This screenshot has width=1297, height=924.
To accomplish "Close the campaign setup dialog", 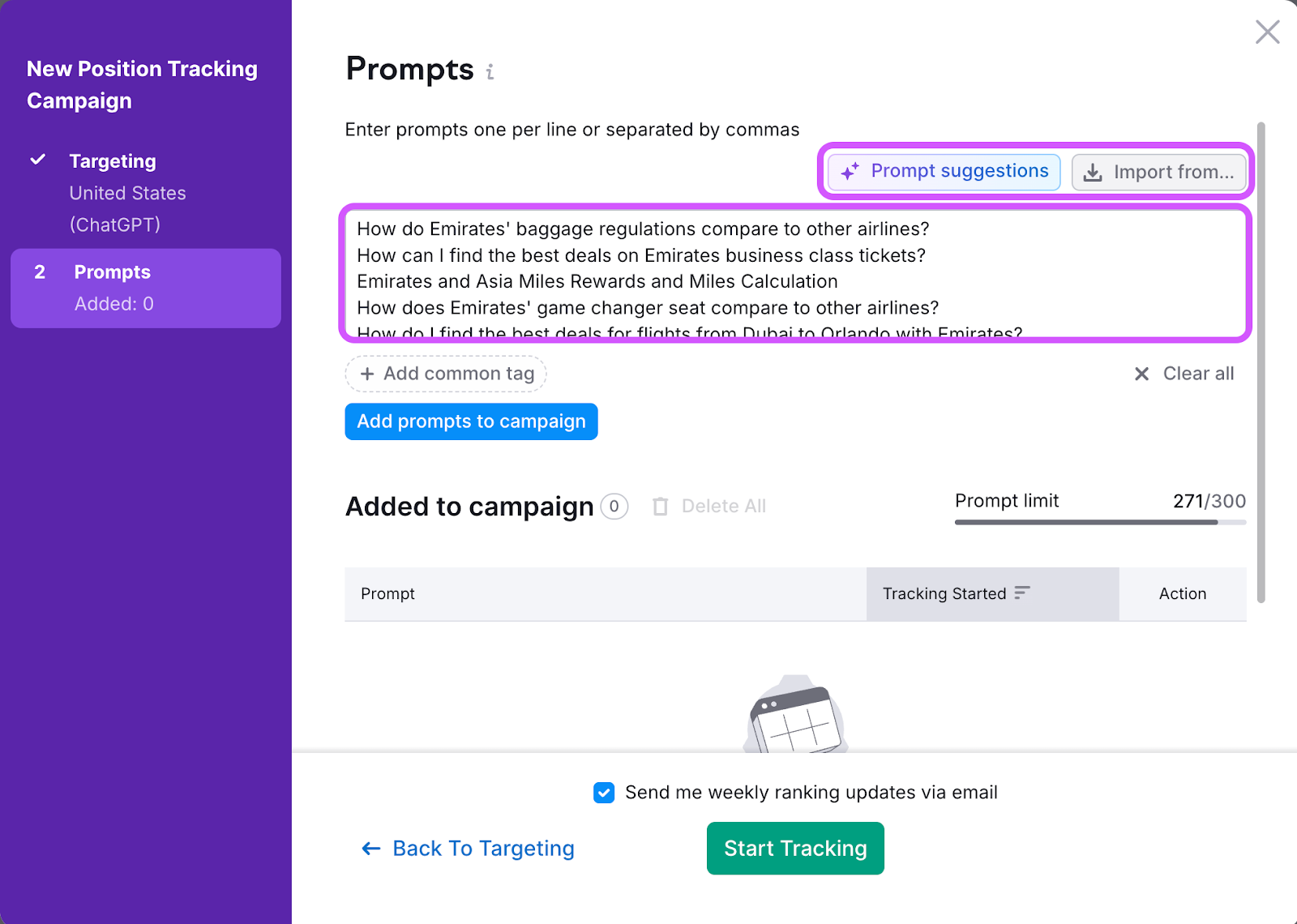I will click(1267, 32).
